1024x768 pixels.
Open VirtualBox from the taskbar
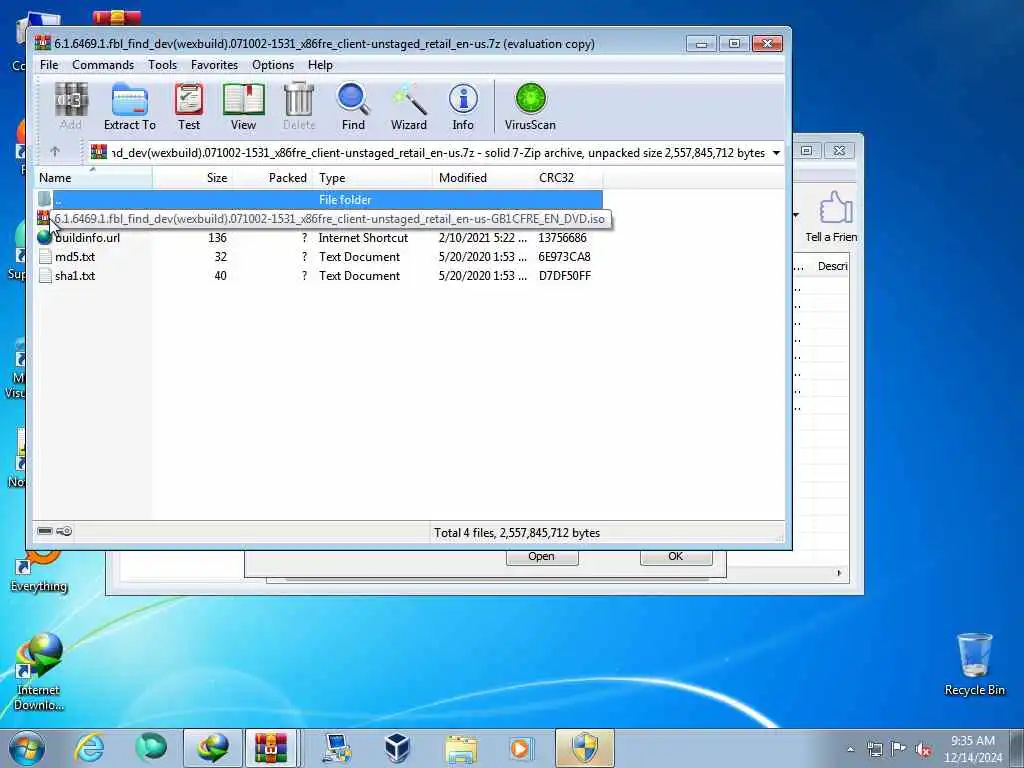(x=397, y=748)
